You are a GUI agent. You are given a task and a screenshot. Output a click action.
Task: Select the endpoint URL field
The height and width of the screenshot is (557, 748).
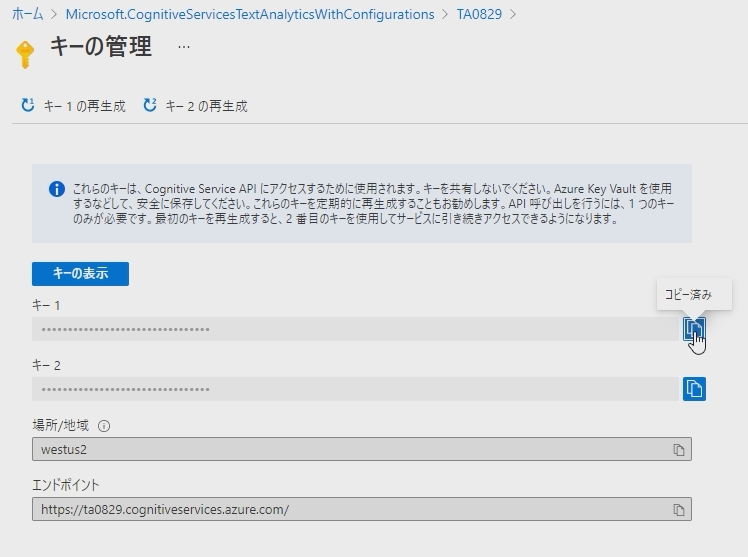point(362,509)
